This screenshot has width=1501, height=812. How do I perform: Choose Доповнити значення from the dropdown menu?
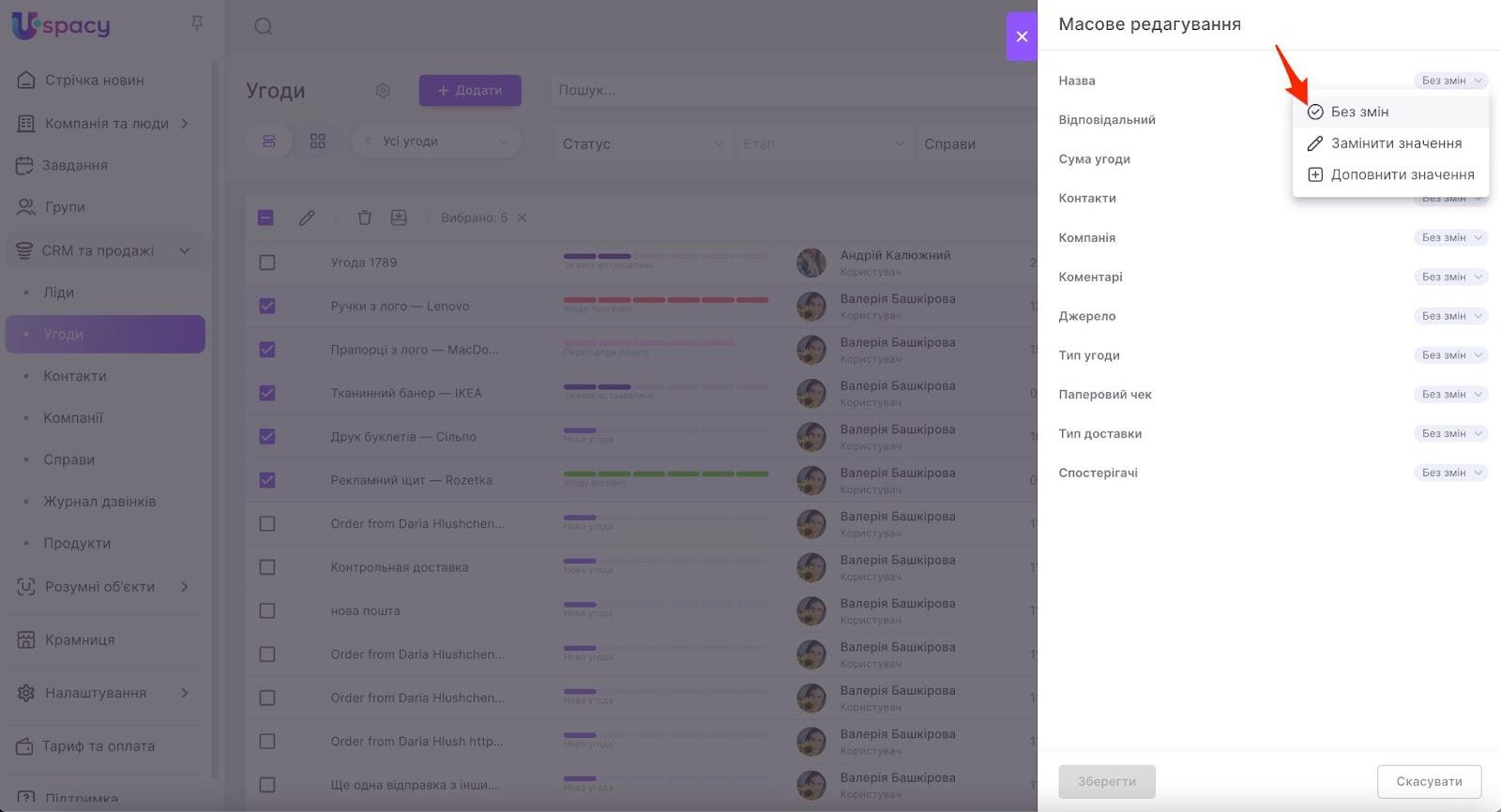[x=1402, y=174]
